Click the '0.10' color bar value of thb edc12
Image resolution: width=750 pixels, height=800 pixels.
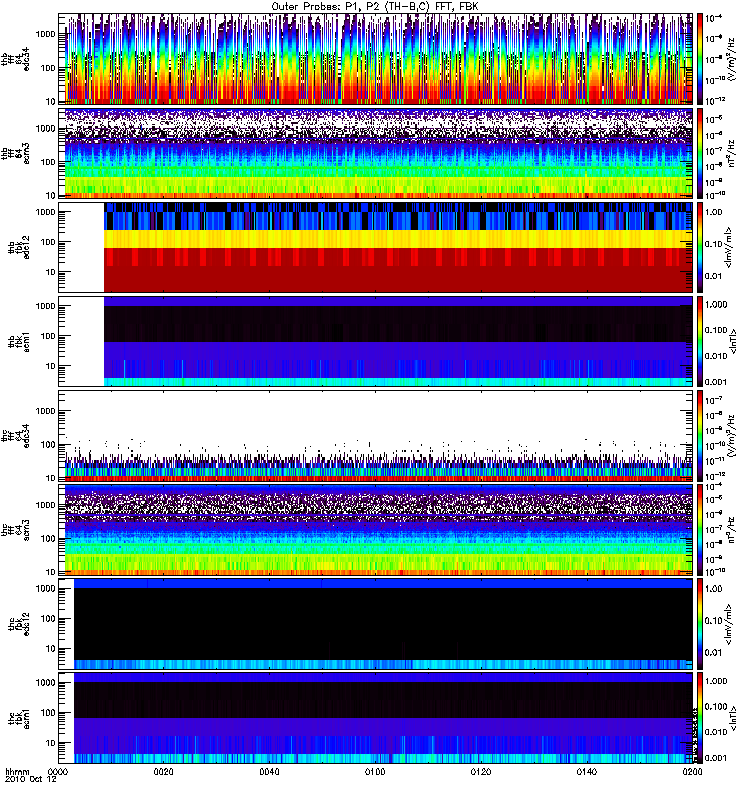point(714,244)
